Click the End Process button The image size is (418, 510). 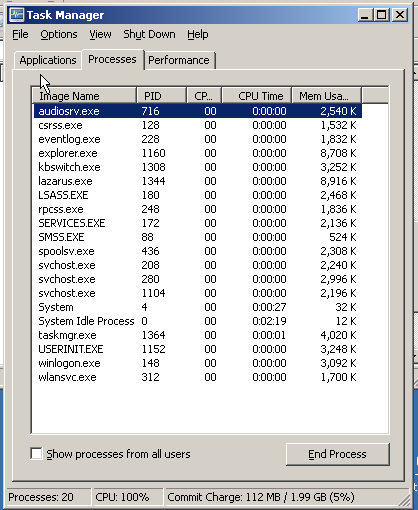(x=337, y=454)
